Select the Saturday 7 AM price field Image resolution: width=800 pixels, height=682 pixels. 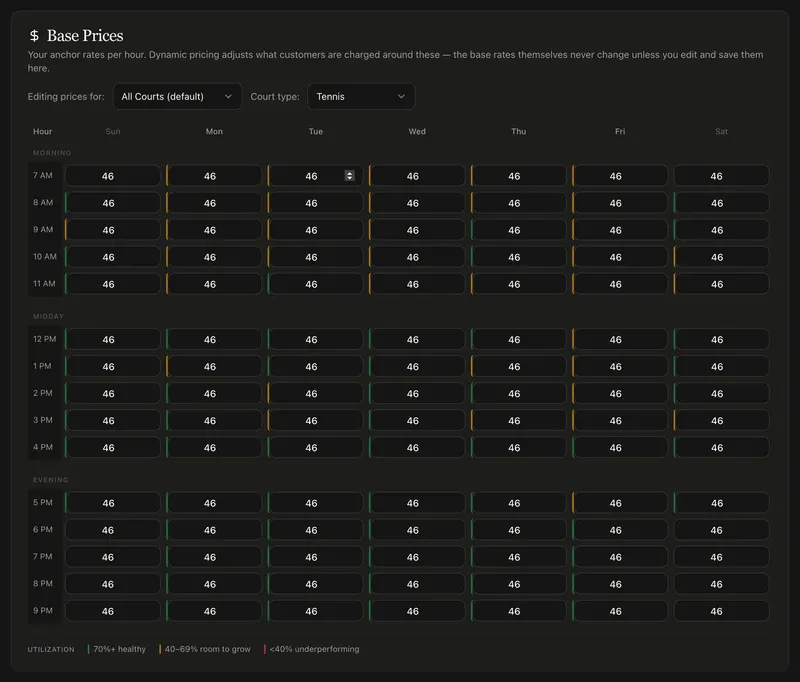click(x=721, y=176)
